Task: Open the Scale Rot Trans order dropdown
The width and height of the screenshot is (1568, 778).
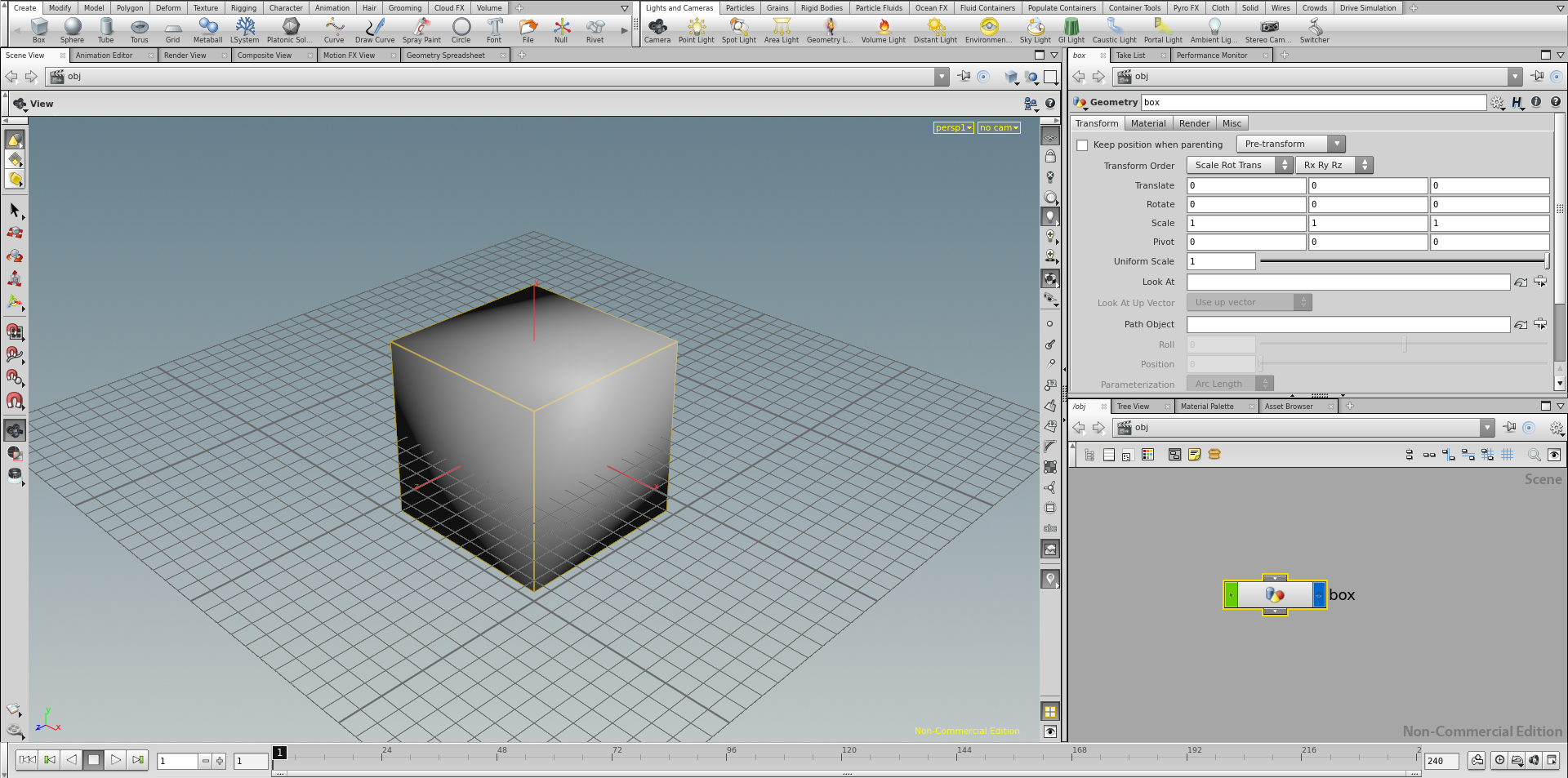Action: pos(1239,165)
